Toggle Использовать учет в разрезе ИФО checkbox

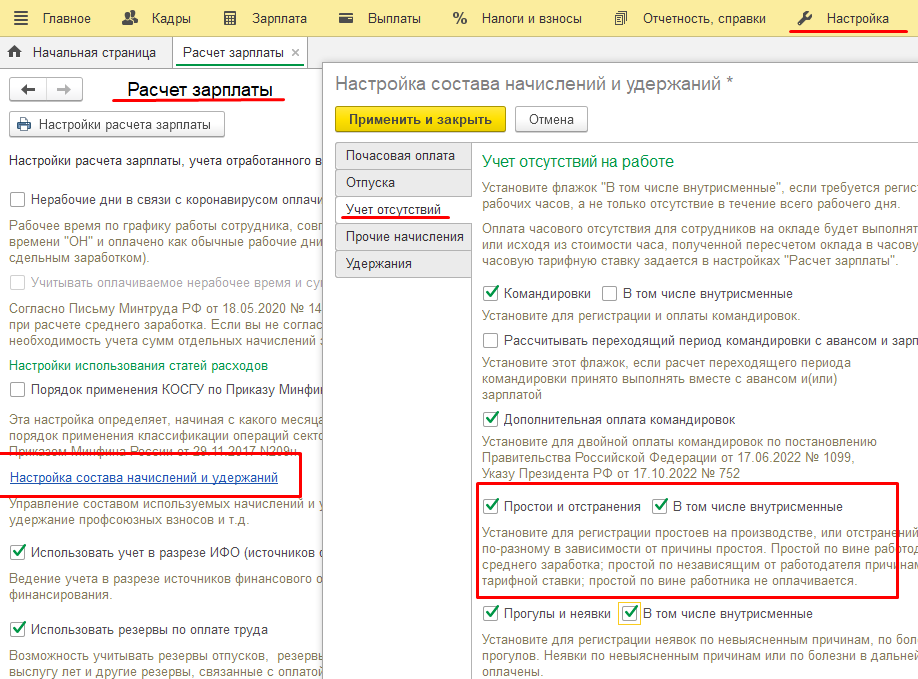coord(18,552)
